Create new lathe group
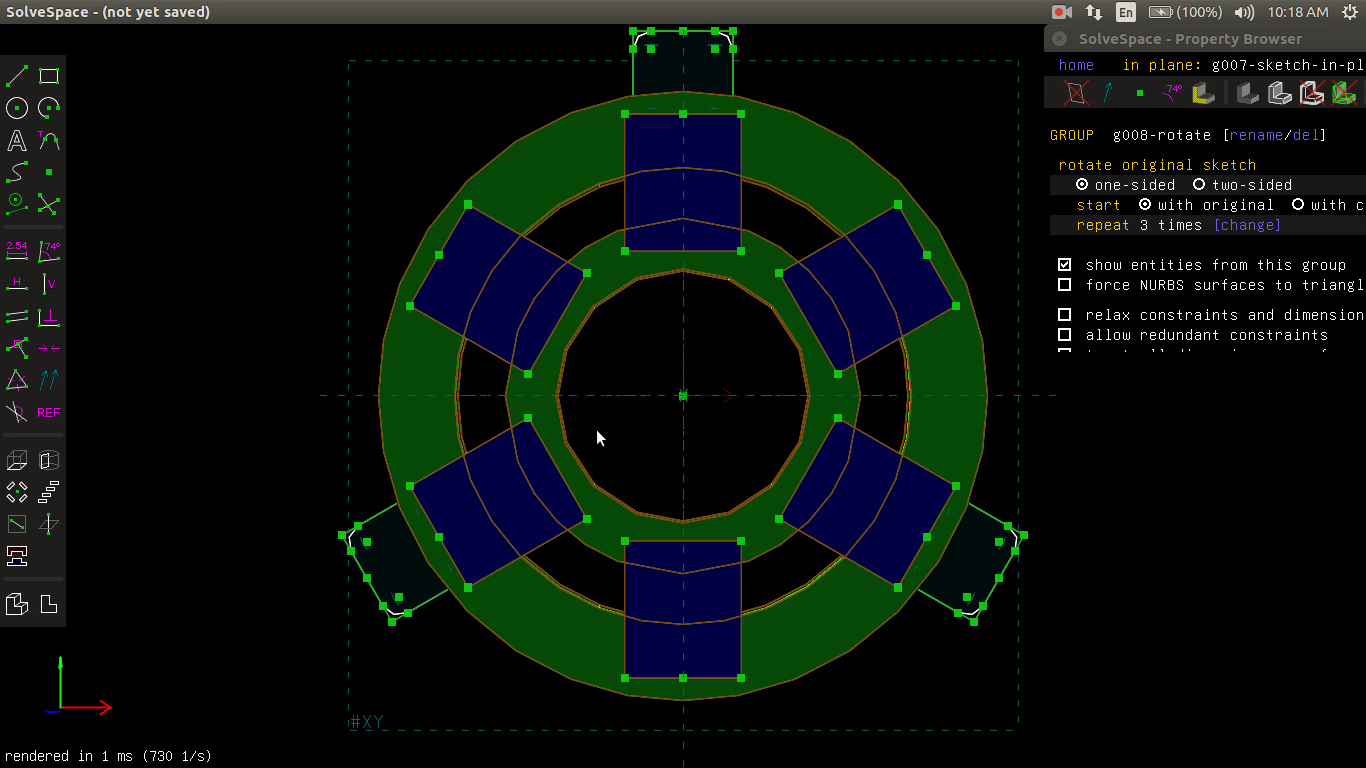 point(49,460)
